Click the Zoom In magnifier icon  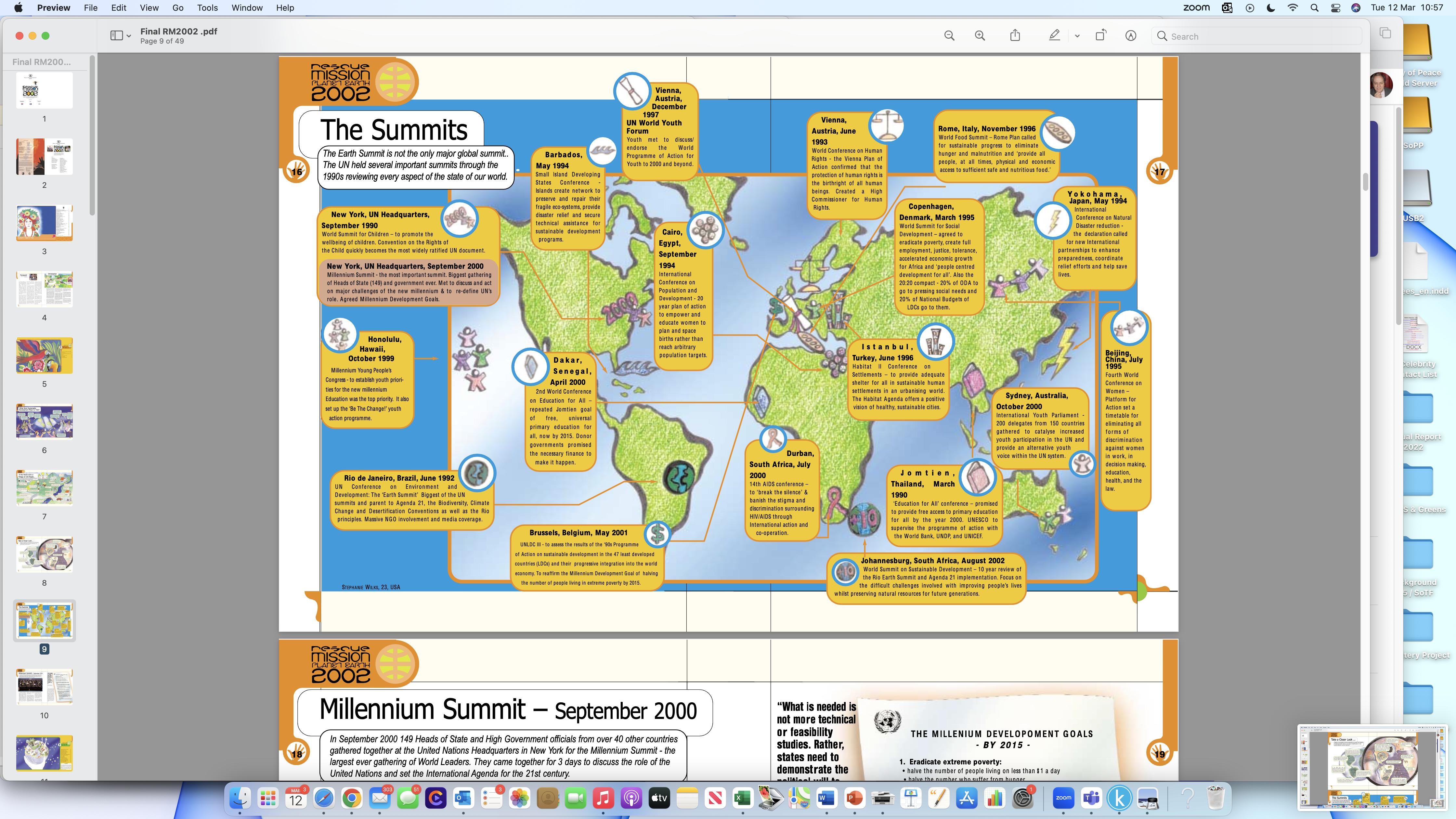(980, 36)
